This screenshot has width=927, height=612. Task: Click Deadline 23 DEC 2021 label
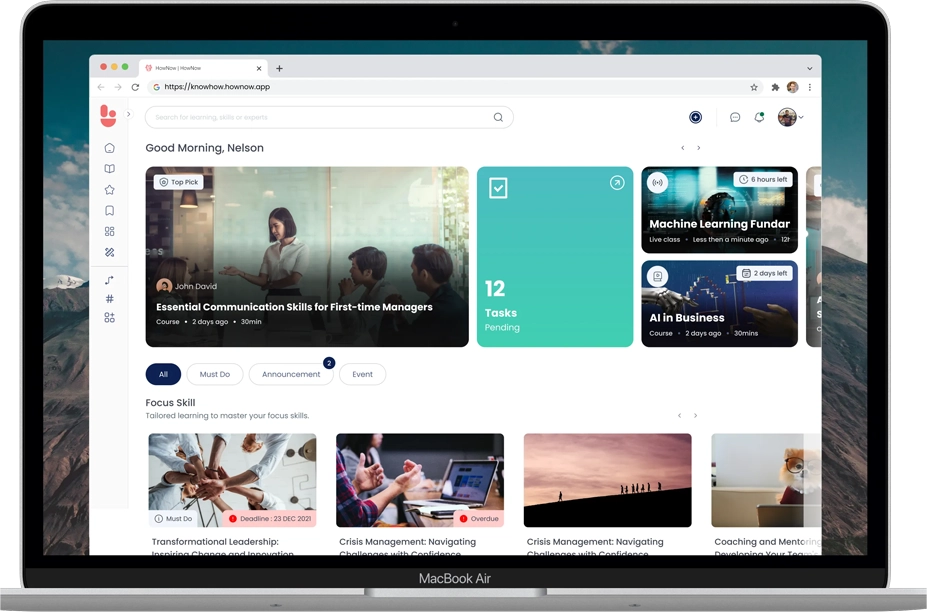coord(270,519)
